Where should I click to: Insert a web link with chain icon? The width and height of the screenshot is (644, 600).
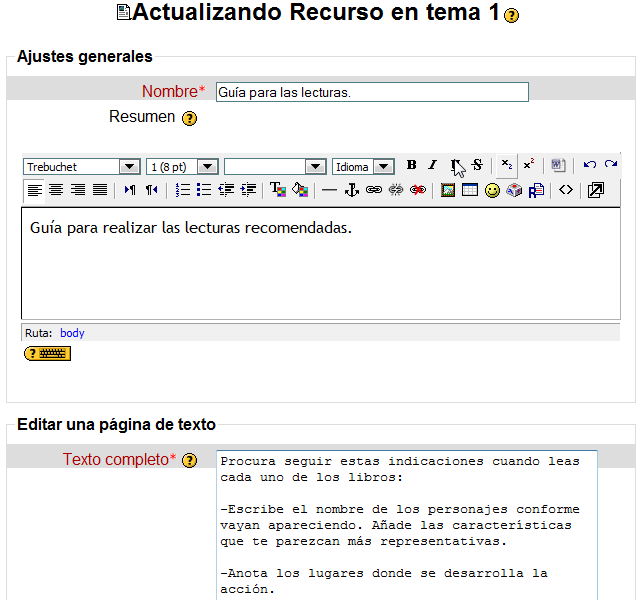(x=373, y=190)
